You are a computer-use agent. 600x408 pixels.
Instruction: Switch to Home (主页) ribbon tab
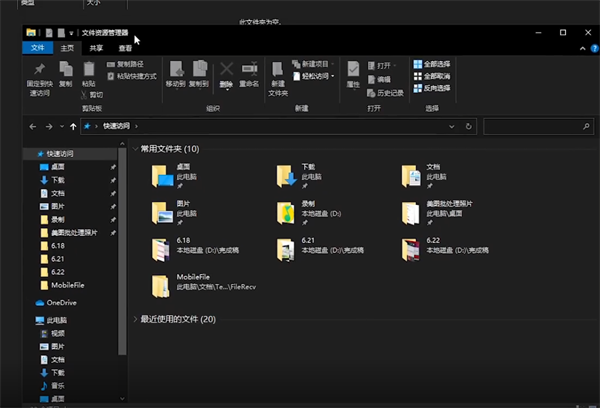click(x=67, y=48)
